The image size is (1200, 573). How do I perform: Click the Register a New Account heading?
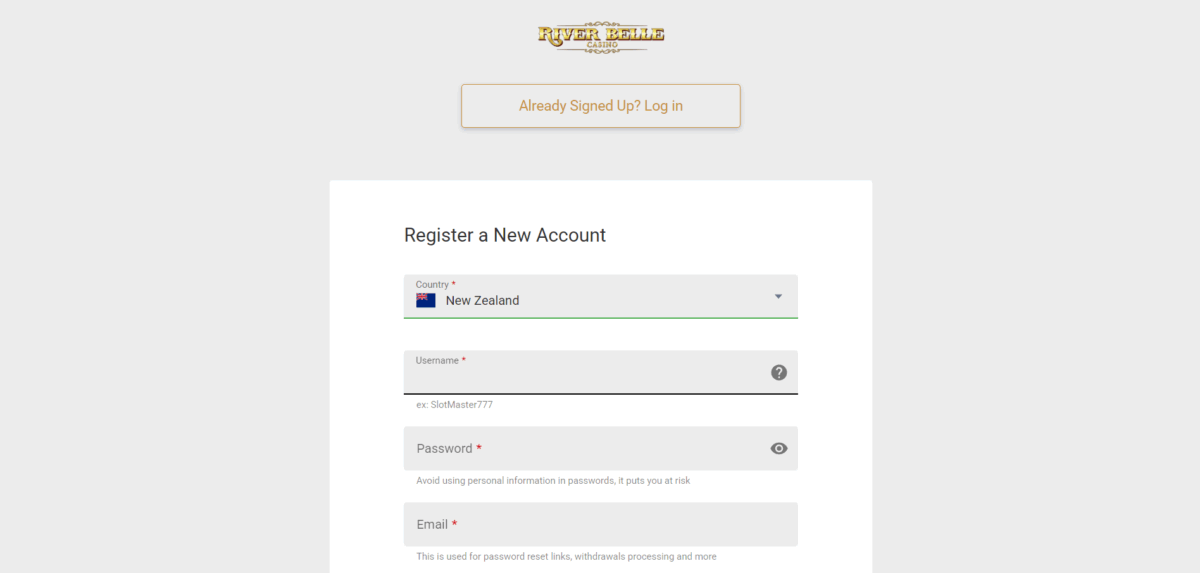point(505,236)
